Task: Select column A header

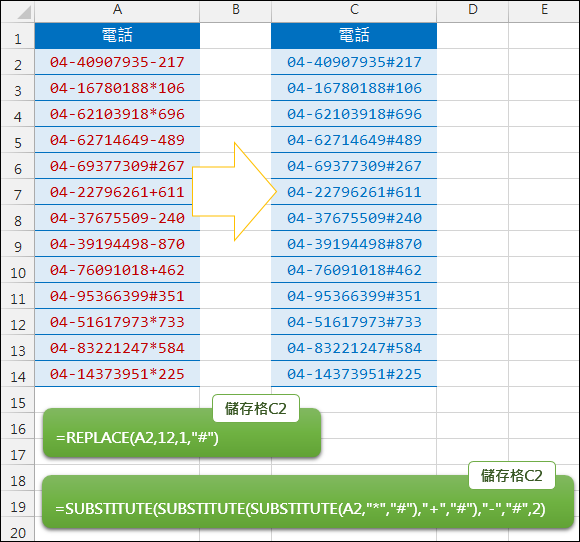Action: (117, 11)
